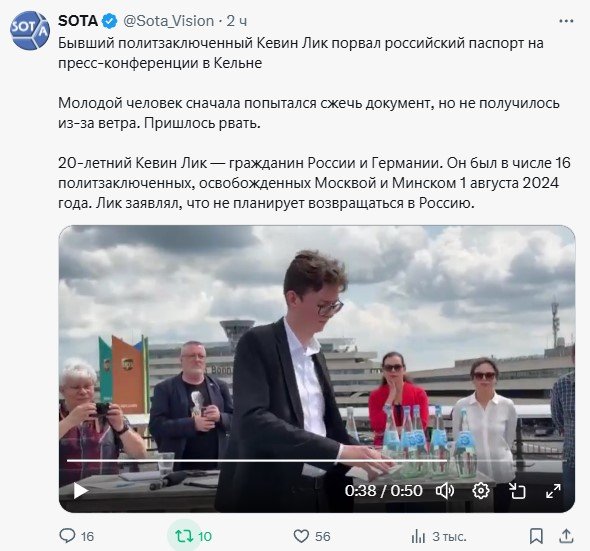Open the @Sota_Vision handle link

click(x=169, y=21)
